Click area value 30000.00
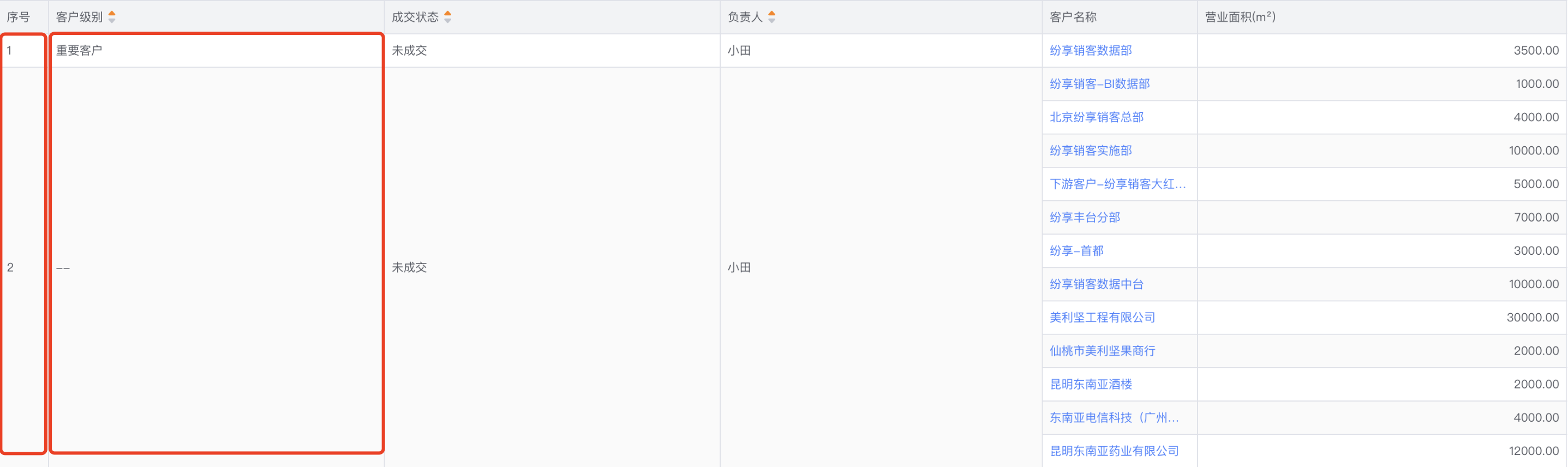1568x467 pixels. pyautogui.click(x=1533, y=318)
